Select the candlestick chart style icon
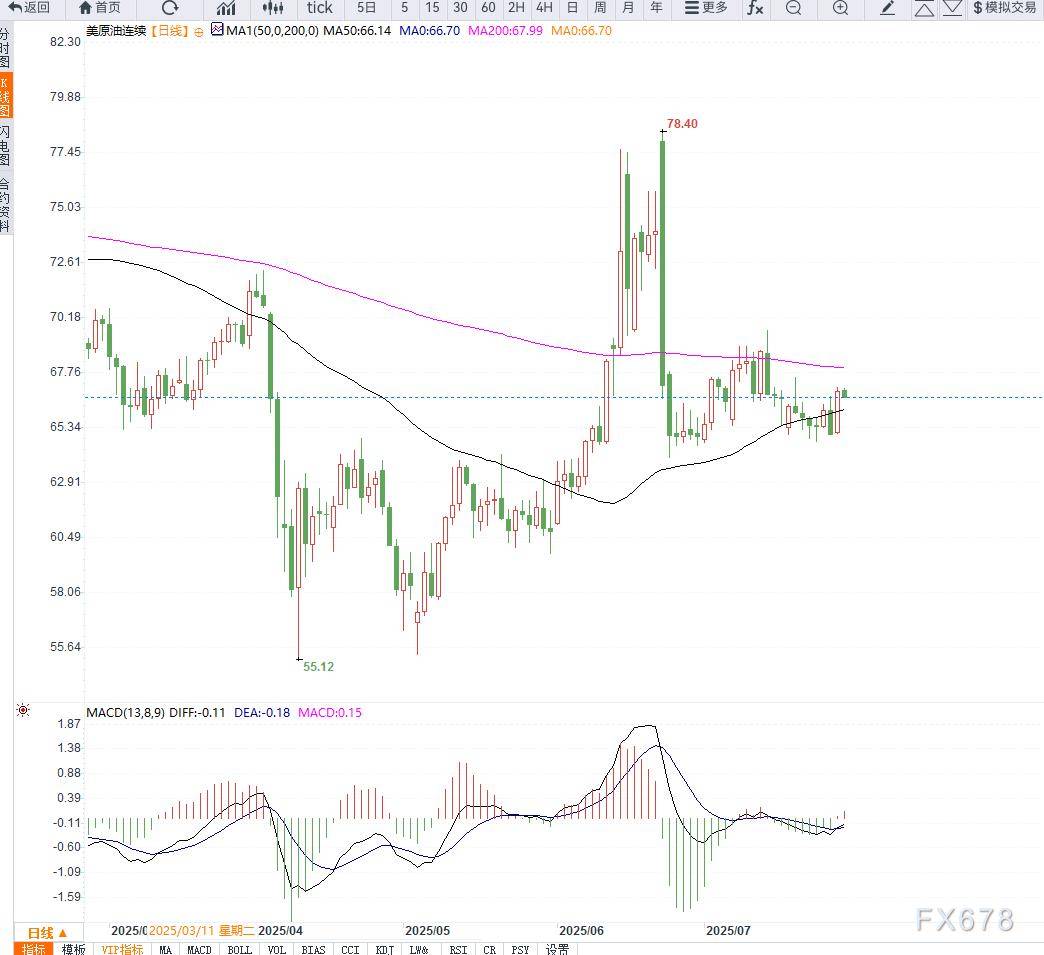Image resolution: width=1044 pixels, height=955 pixels. click(272, 8)
